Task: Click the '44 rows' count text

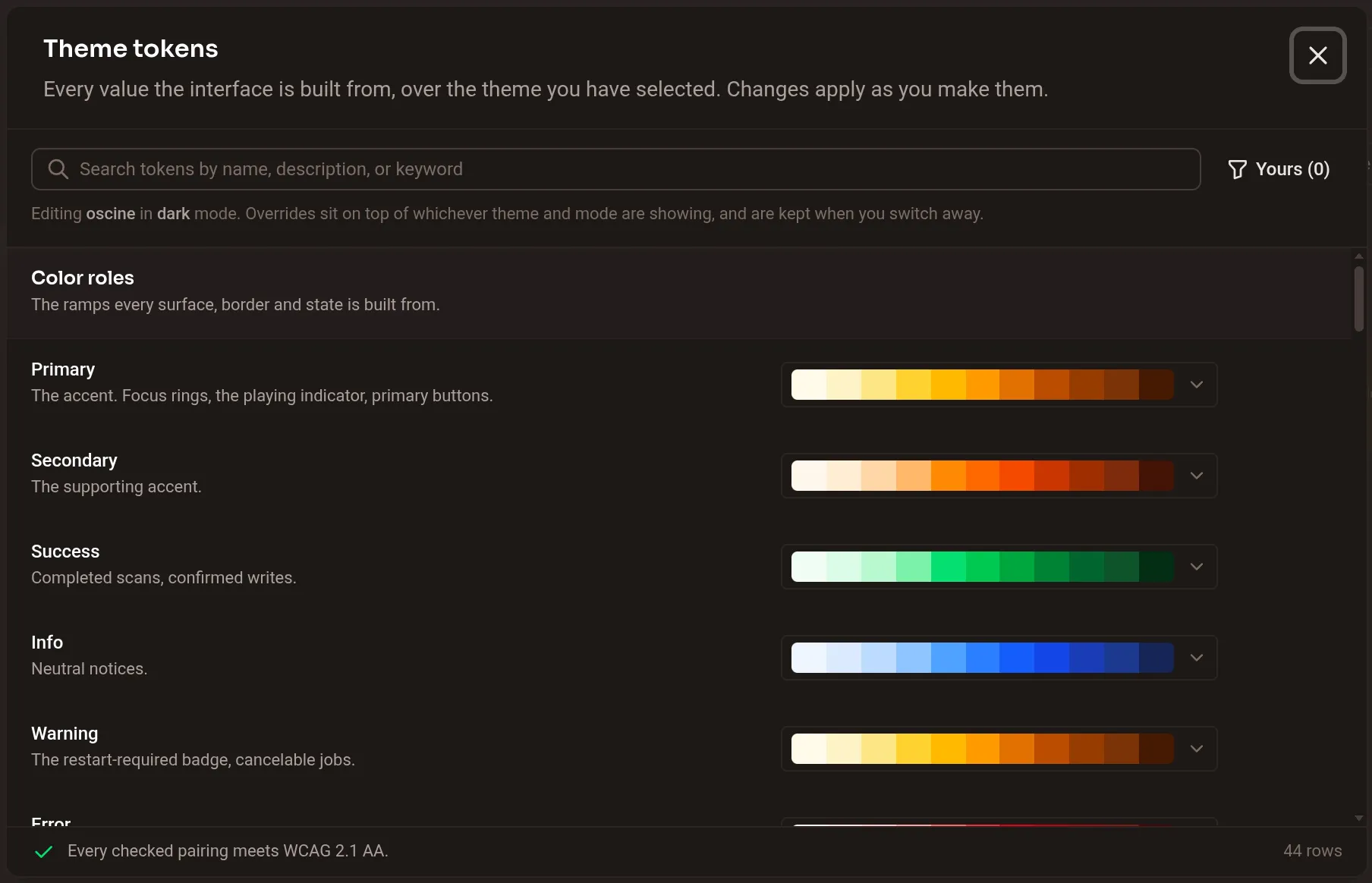Action: (1312, 851)
